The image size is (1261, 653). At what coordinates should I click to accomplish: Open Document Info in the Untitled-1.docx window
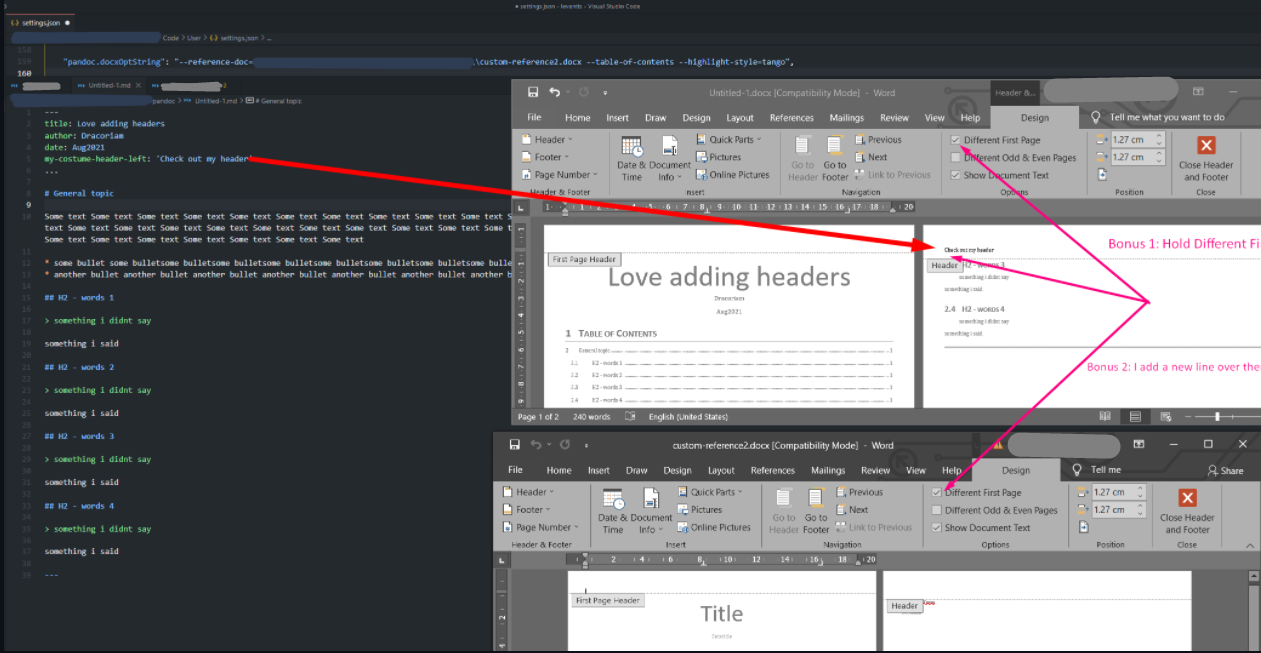pyautogui.click(x=670, y=158)
